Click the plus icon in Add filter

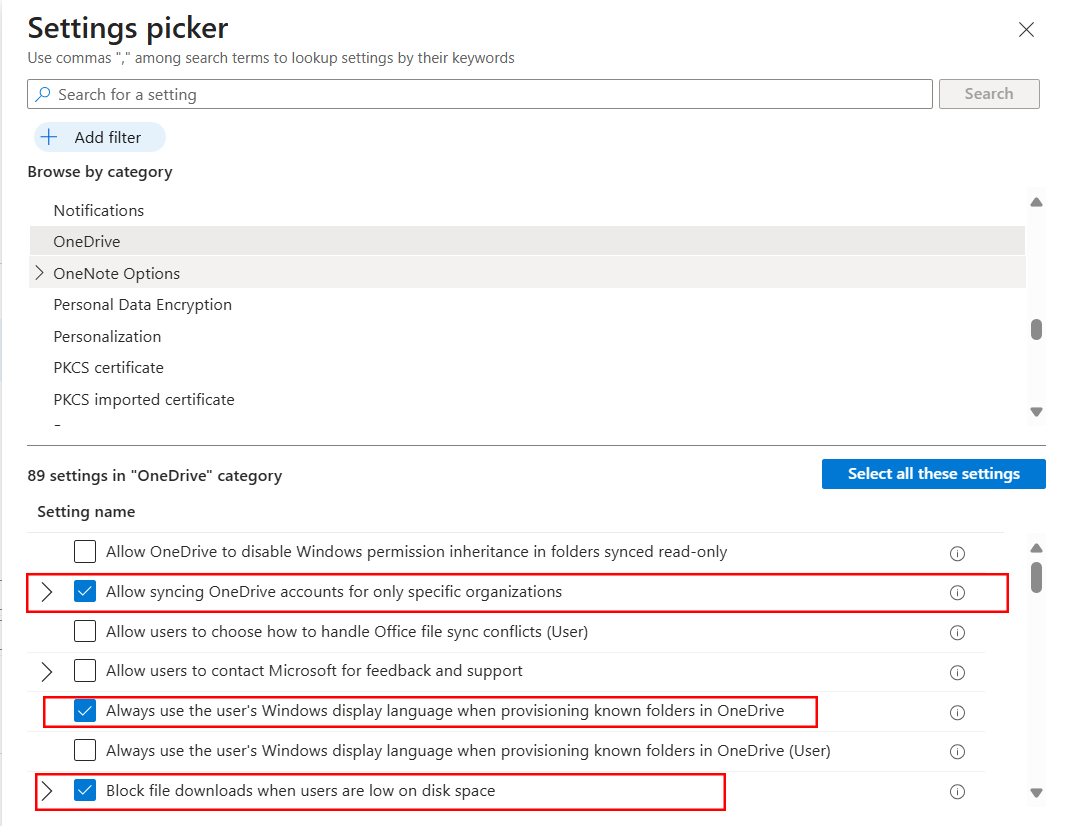coord(49,137)
